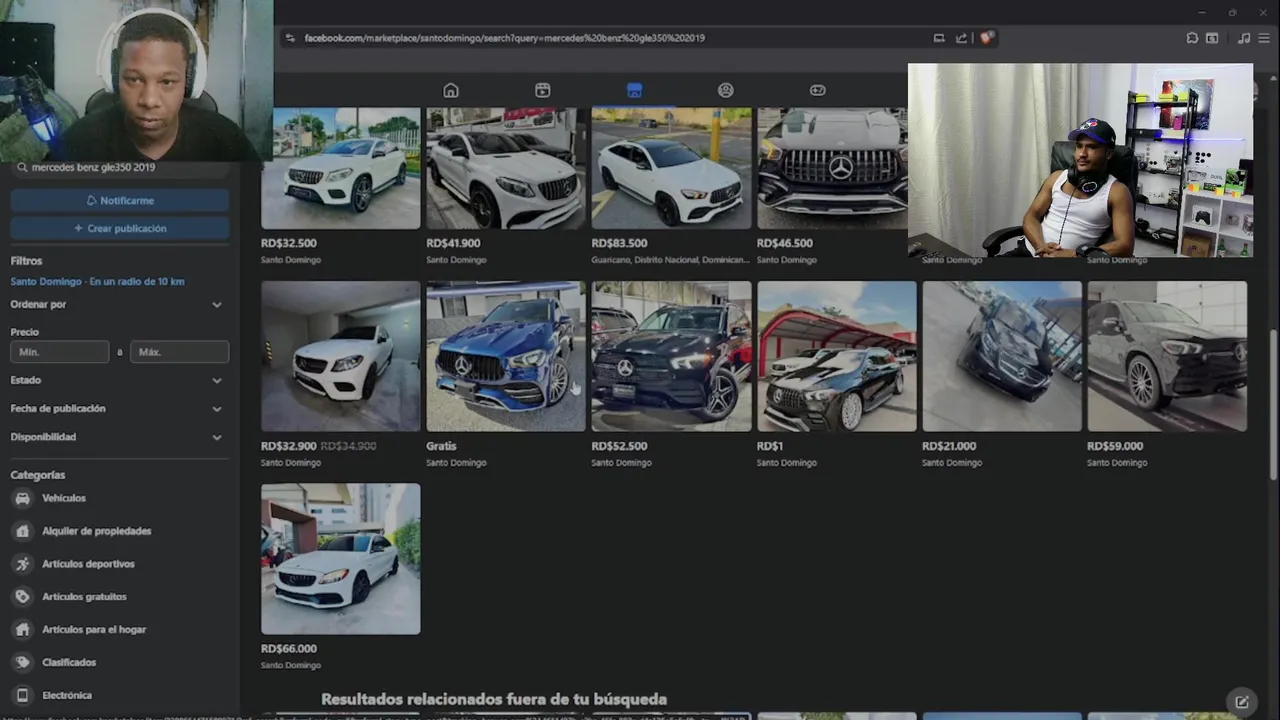Expand the Fecha de publicación filter
Image resolution: width=1280 pixels, height=720 pixels.
(x=119, y=408)
